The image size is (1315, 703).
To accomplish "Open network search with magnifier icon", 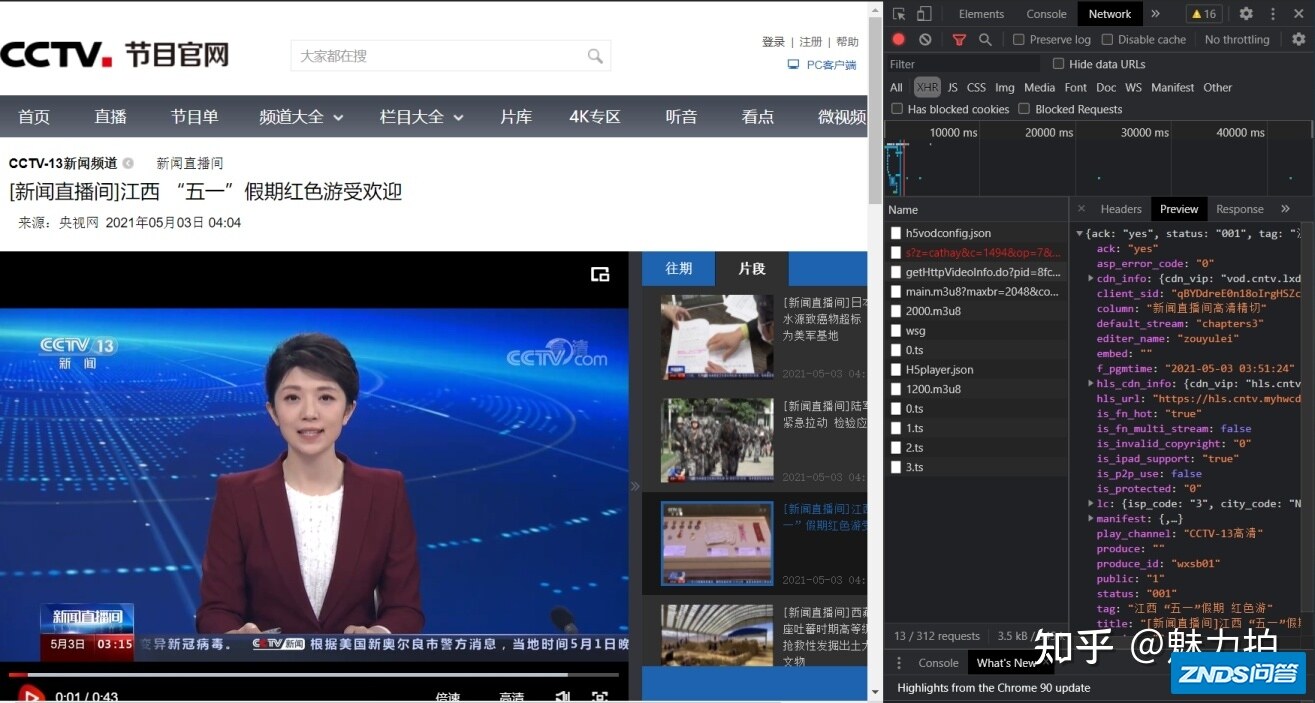I will pos(985,40).
